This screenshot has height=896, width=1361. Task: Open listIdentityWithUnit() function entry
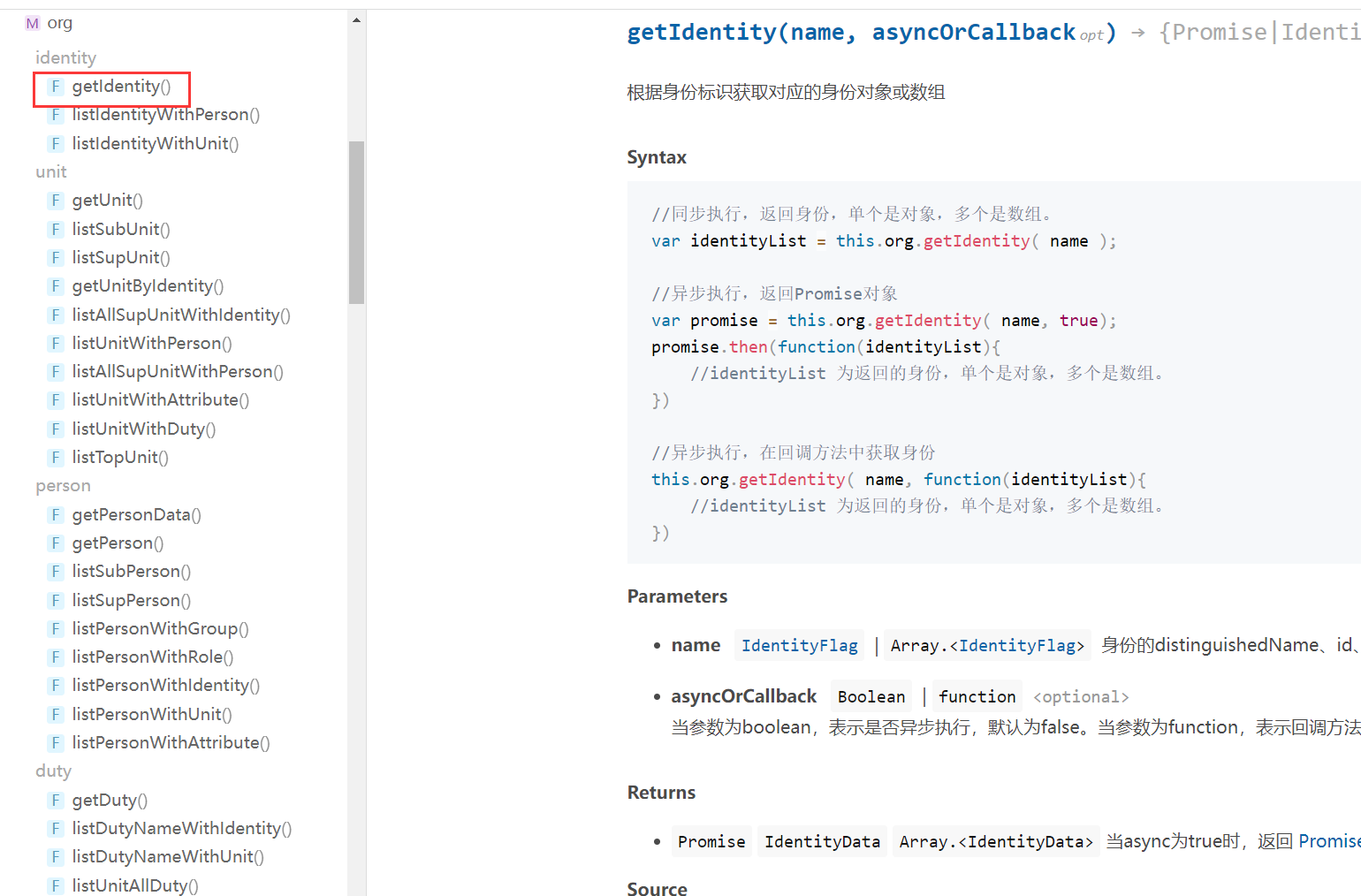(155, 143)
